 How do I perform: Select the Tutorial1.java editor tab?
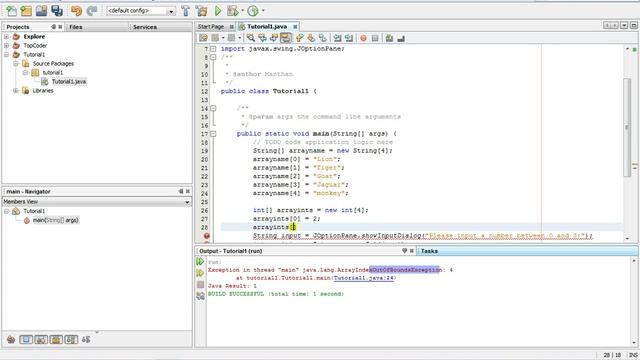click(267, 27)
